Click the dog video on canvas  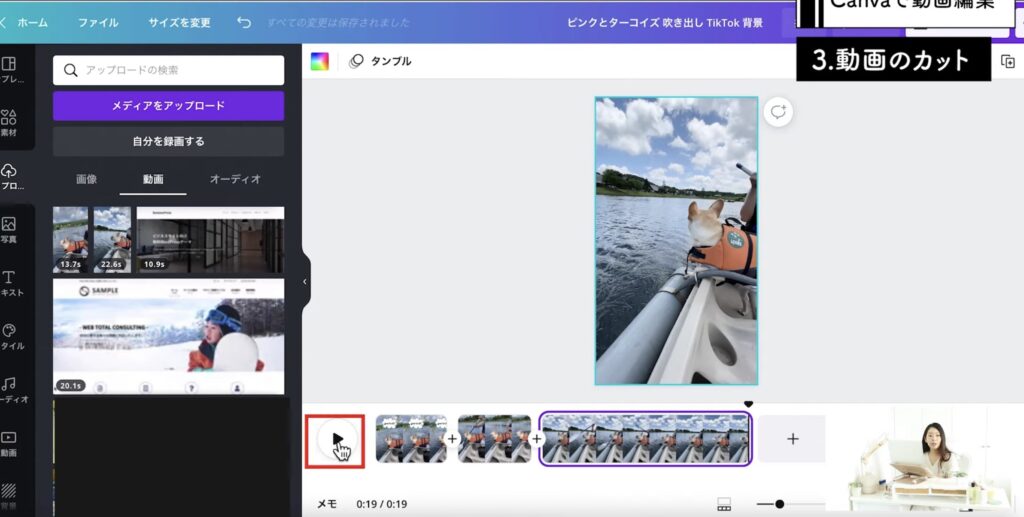(x=676, y=241)
